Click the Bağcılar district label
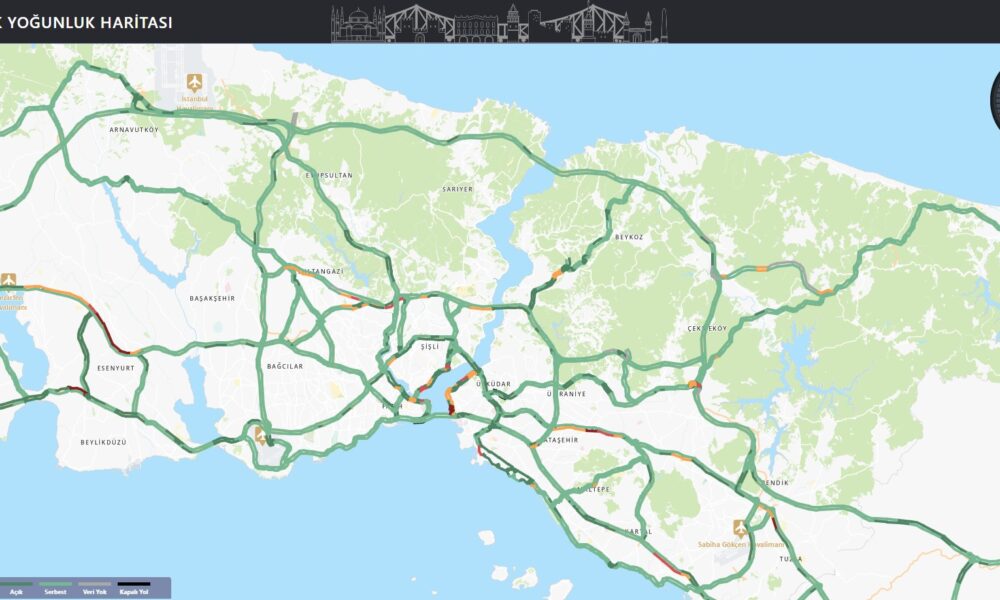The image size is (1000, 600). point(285,366)
